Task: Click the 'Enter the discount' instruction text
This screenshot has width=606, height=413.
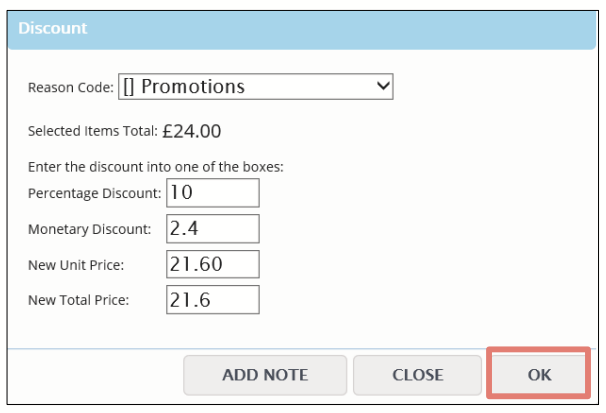Action: [x=156, y=167]
